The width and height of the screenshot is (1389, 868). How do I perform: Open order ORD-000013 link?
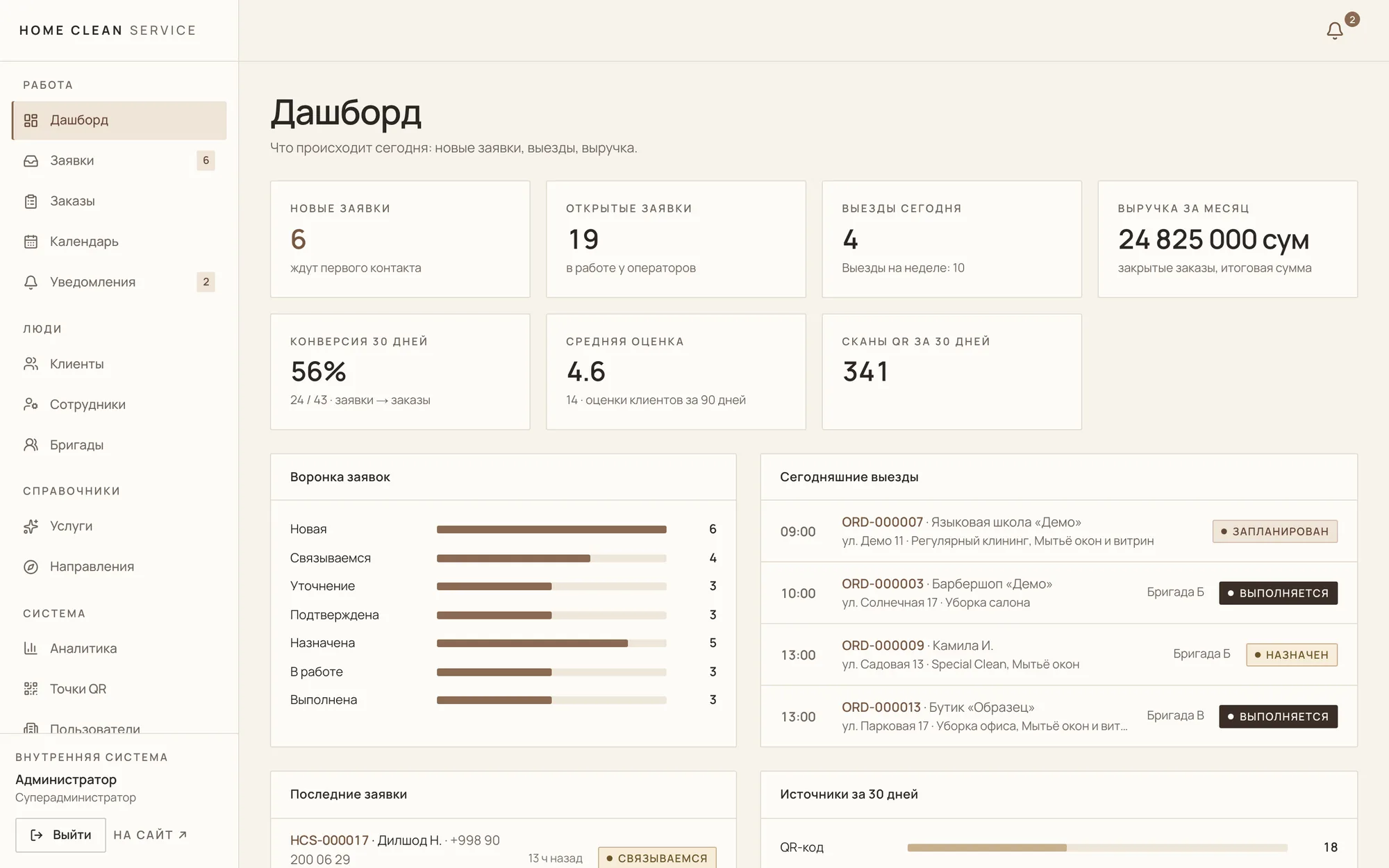tap(881, 708)
